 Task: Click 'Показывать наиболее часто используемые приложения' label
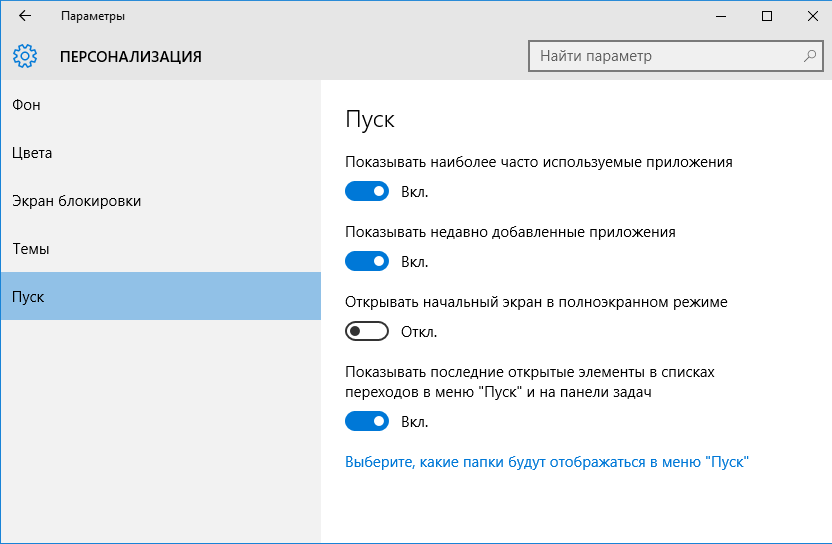click(539, 162)
